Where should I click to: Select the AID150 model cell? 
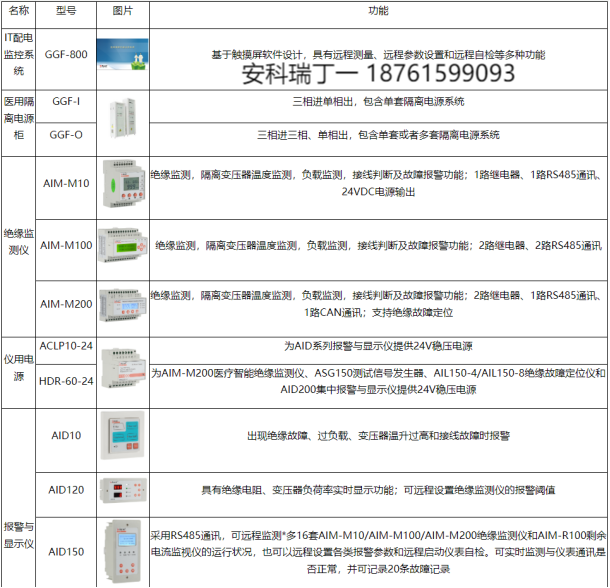(66, 552)
